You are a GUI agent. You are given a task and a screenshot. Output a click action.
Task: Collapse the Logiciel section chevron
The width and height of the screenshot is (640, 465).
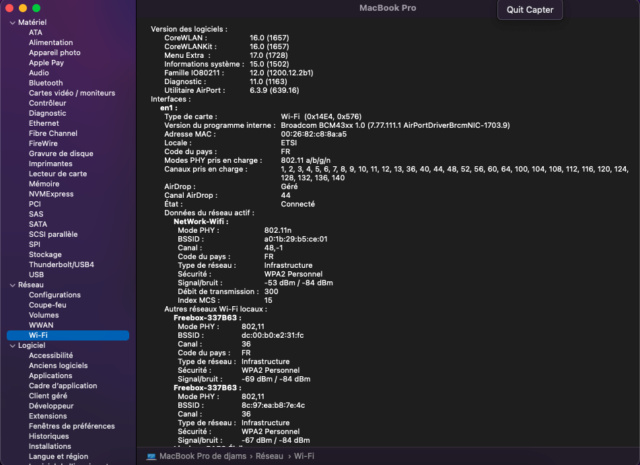[12, 346]
